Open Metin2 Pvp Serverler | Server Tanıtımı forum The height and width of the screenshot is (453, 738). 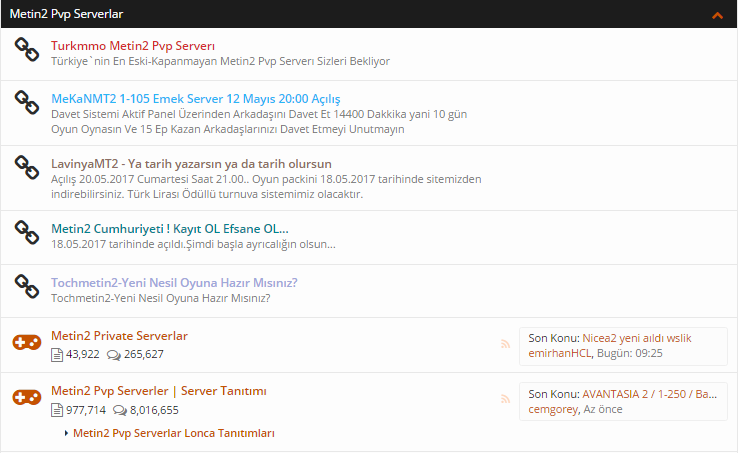(159, 391)
